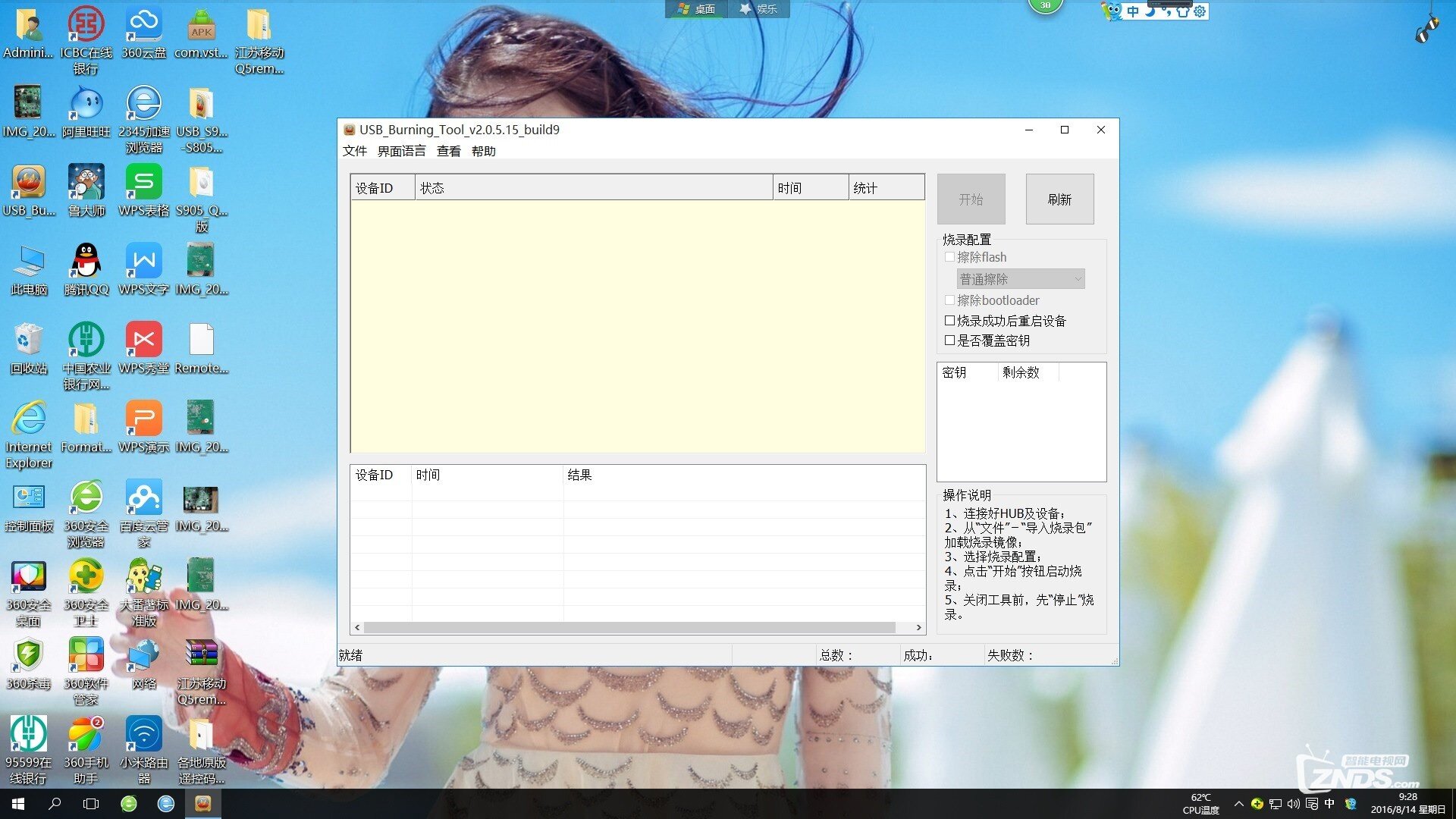Image resolution: width=1456 pixels, height=819 pixels.
Task: Click the 剩余数 column header
Action: point(1028,372)
